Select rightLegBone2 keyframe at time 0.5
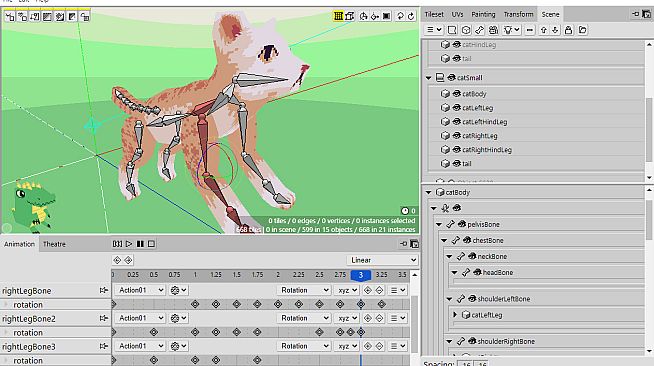This screenshot has width=654, height=366. point(154,332)
